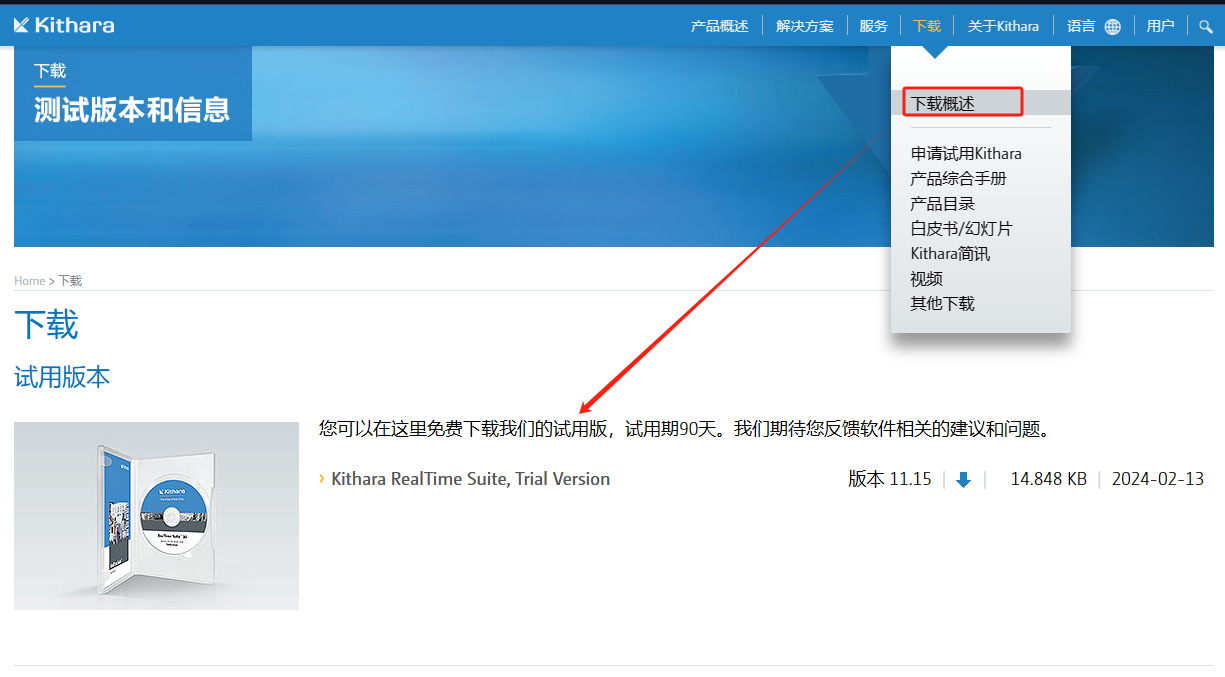Click the 版本 11.15 text
This screenshot has height=677, width=1225.
(889, 479)
